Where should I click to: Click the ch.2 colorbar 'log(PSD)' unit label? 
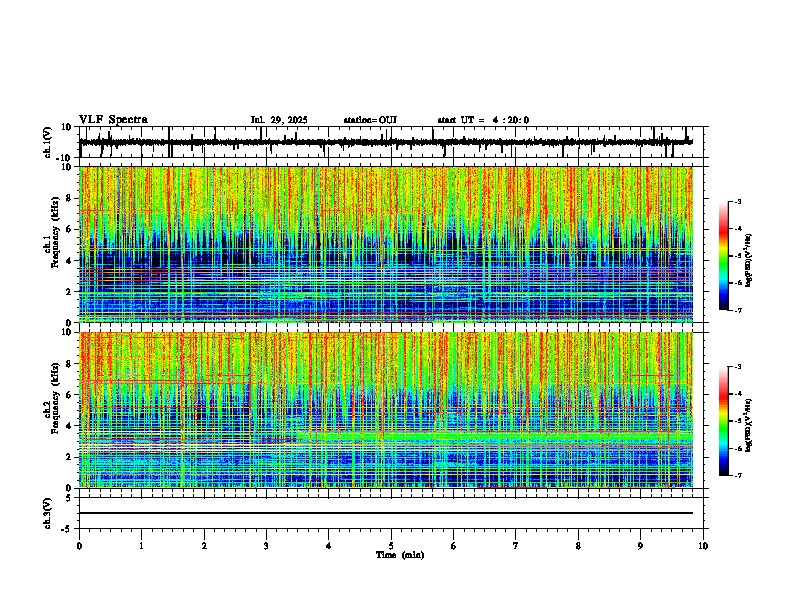(749, 425)
